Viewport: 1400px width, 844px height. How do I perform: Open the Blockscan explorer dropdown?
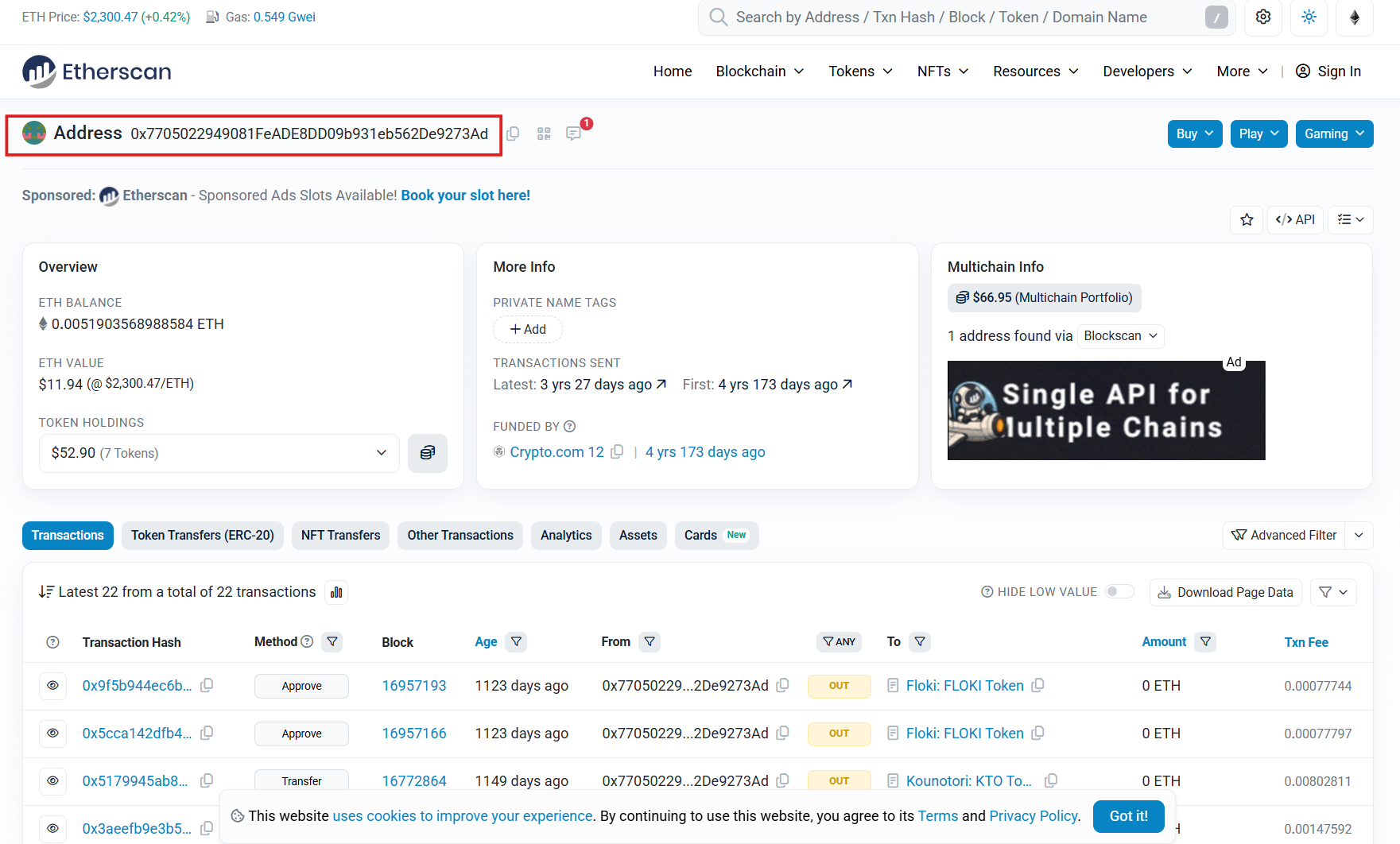tap(1121, 336)
